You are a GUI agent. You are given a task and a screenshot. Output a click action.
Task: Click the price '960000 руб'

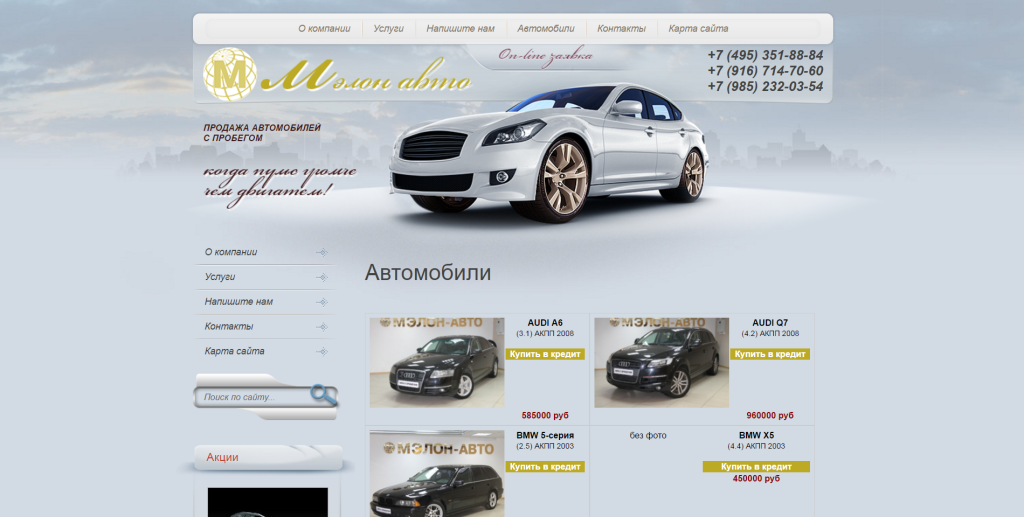(770, 415)
